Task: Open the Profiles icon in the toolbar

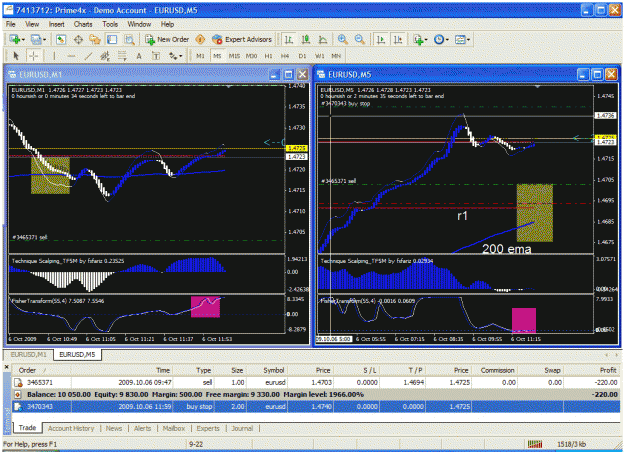Action: [36, 39]
